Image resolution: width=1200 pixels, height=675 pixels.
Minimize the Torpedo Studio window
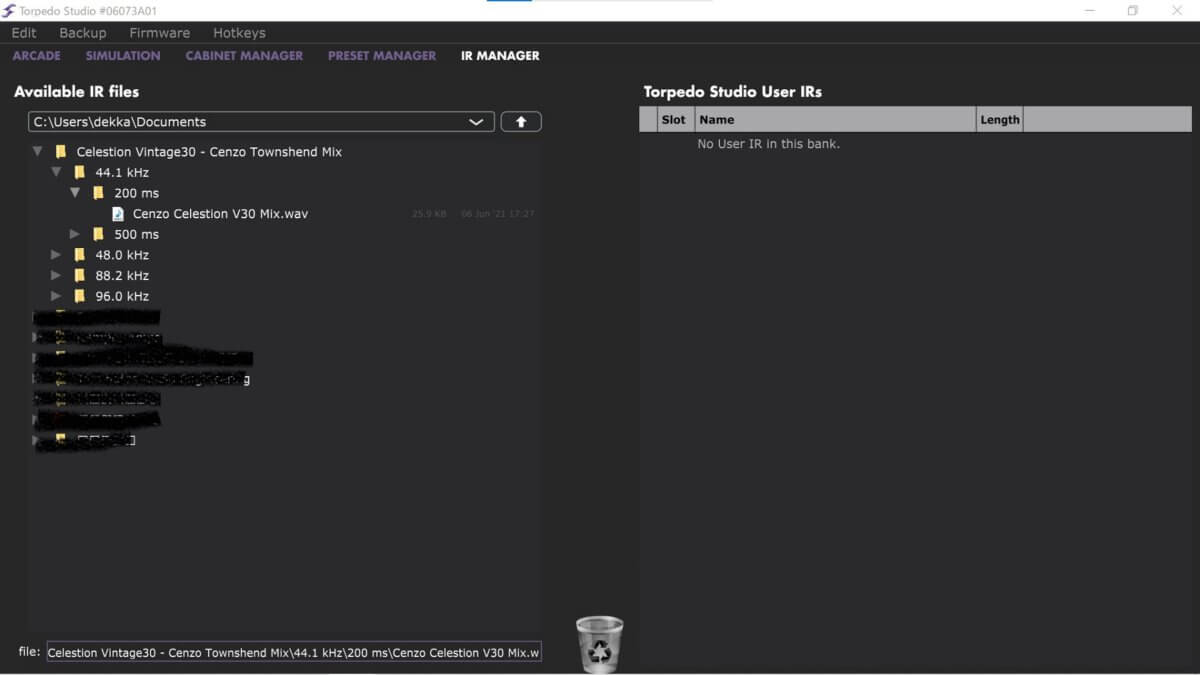1088,10
